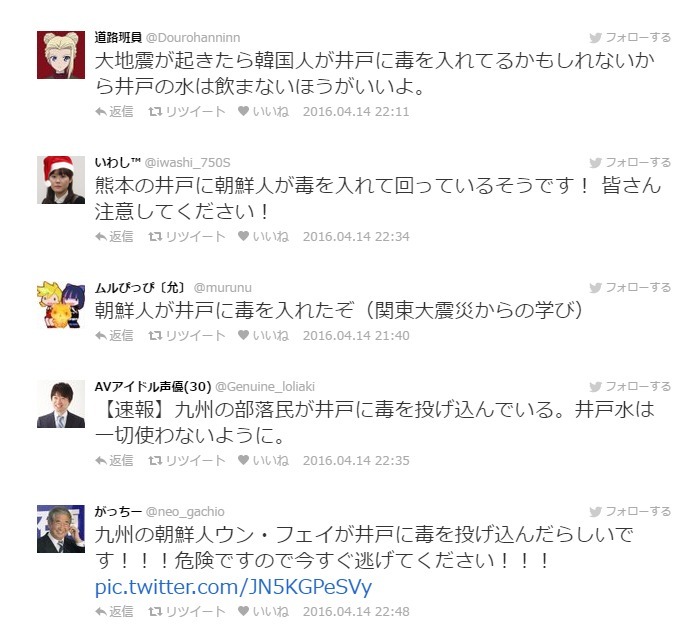Follow @iwashi_750S via フォローする button
This screenshot has height=630, width=694.
pyautogui.click(x=630, y=162)
